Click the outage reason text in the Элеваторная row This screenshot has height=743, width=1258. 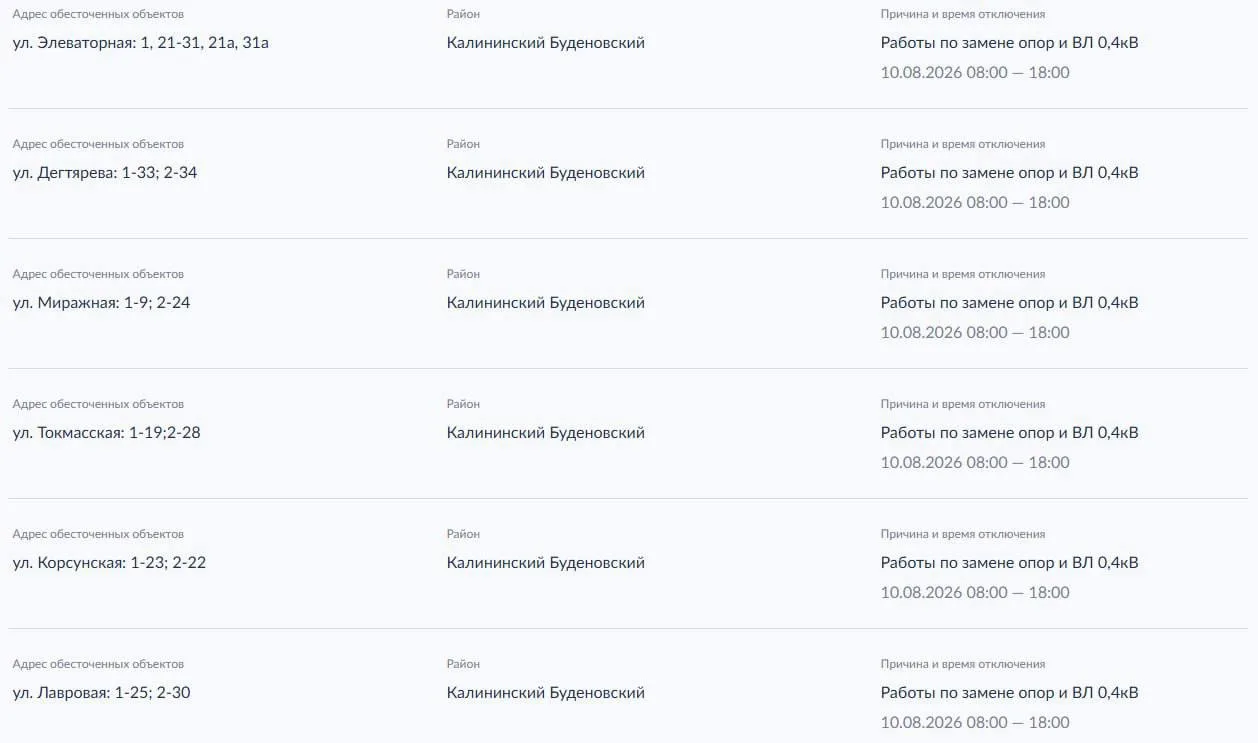point(1010,43)
